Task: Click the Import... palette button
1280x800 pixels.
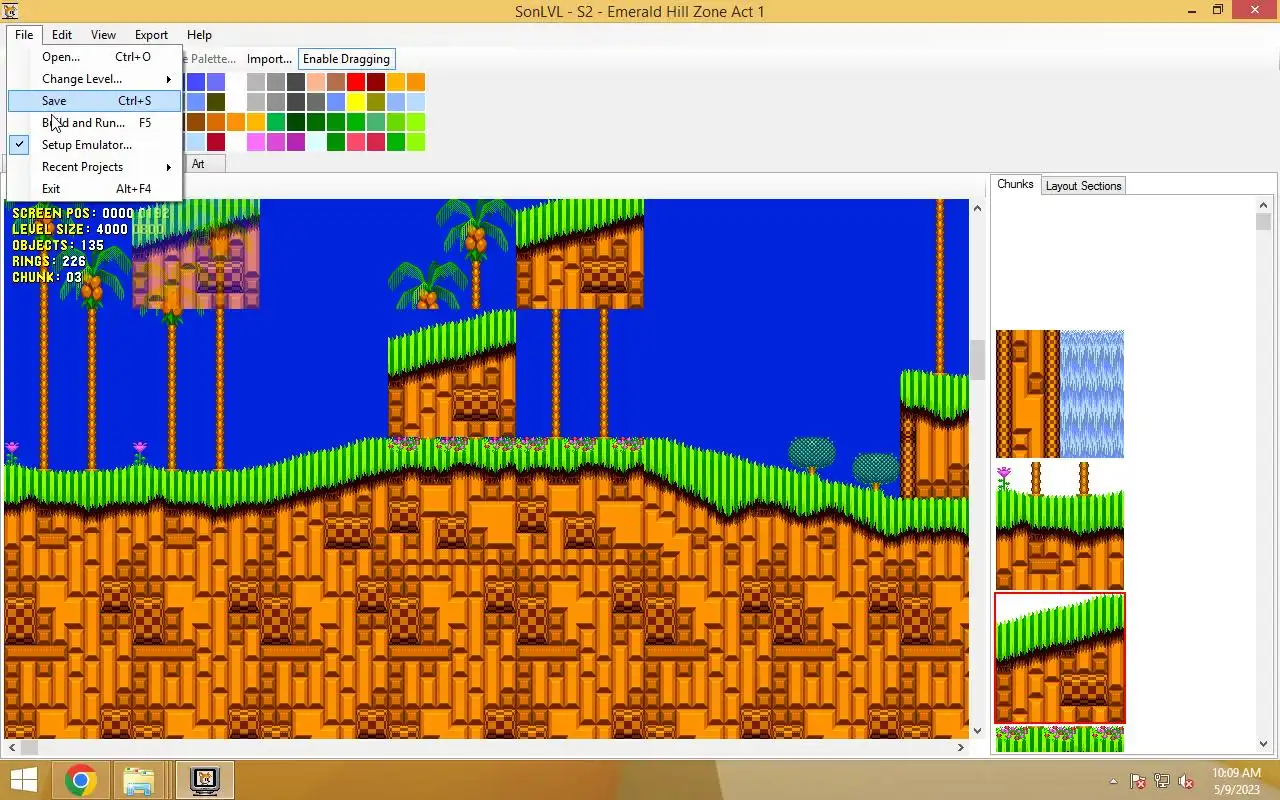Action: (x=269, y=59)
